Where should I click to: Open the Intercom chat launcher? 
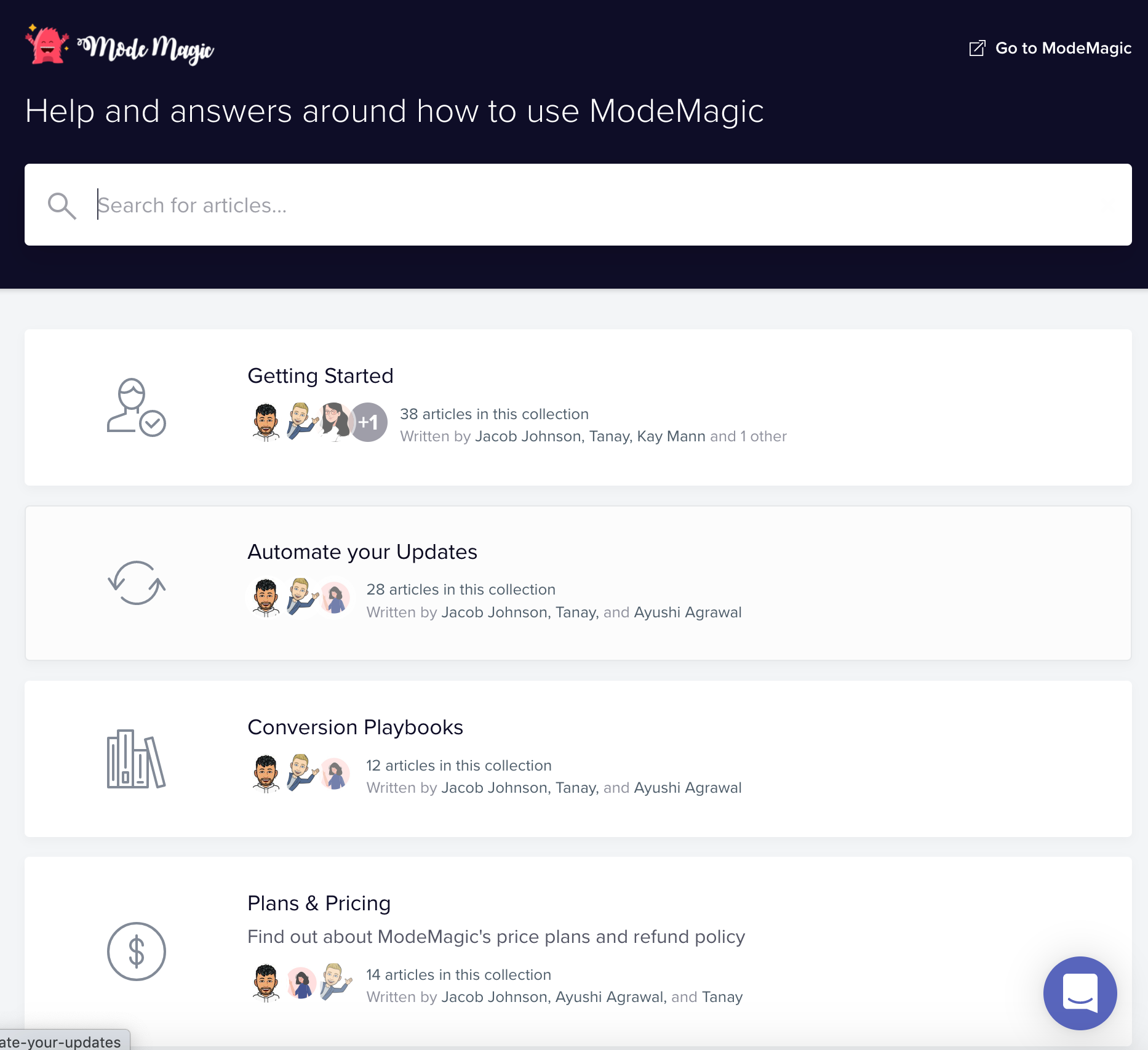pos(1080,993)
